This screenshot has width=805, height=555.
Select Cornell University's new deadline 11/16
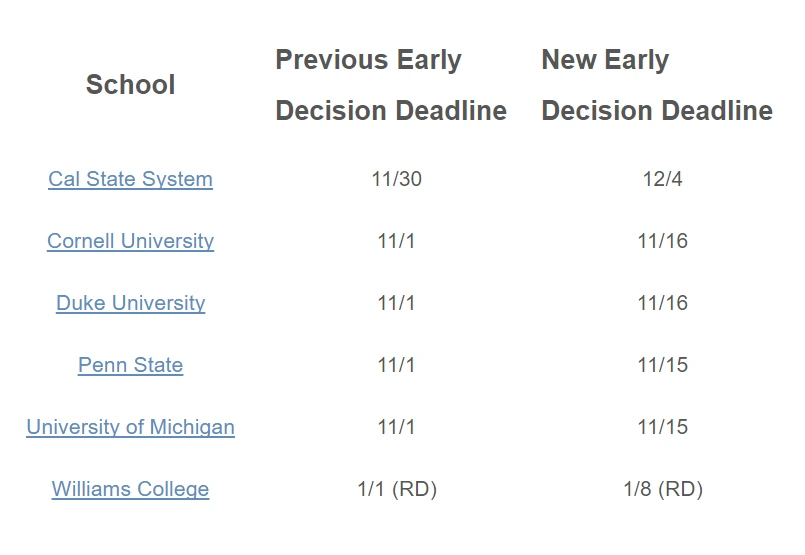pos(663,242)
